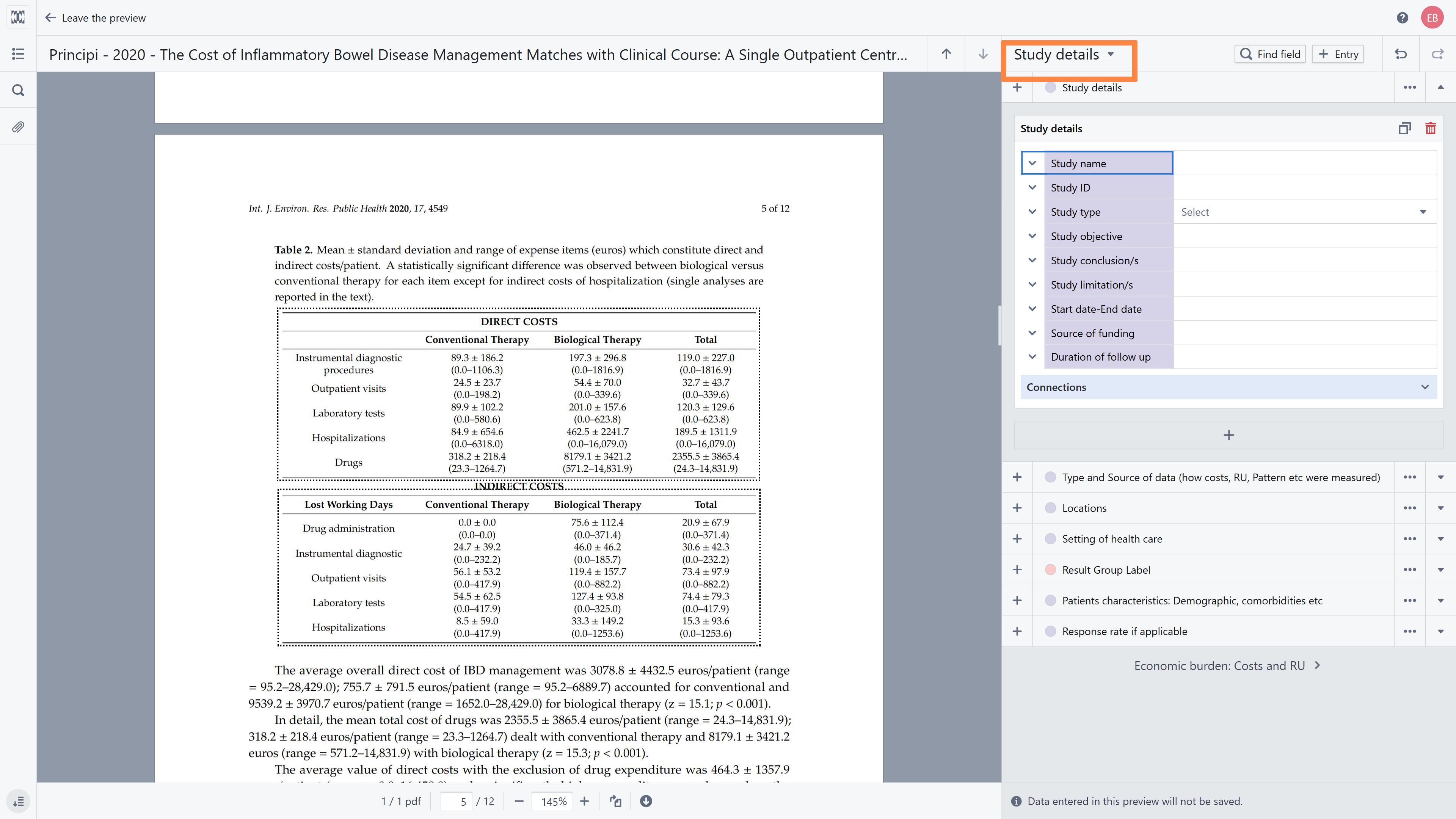1456x819 pixels.
Task: Add a new Study details entry with plus bar
Action: click(x=1229, y=435)
